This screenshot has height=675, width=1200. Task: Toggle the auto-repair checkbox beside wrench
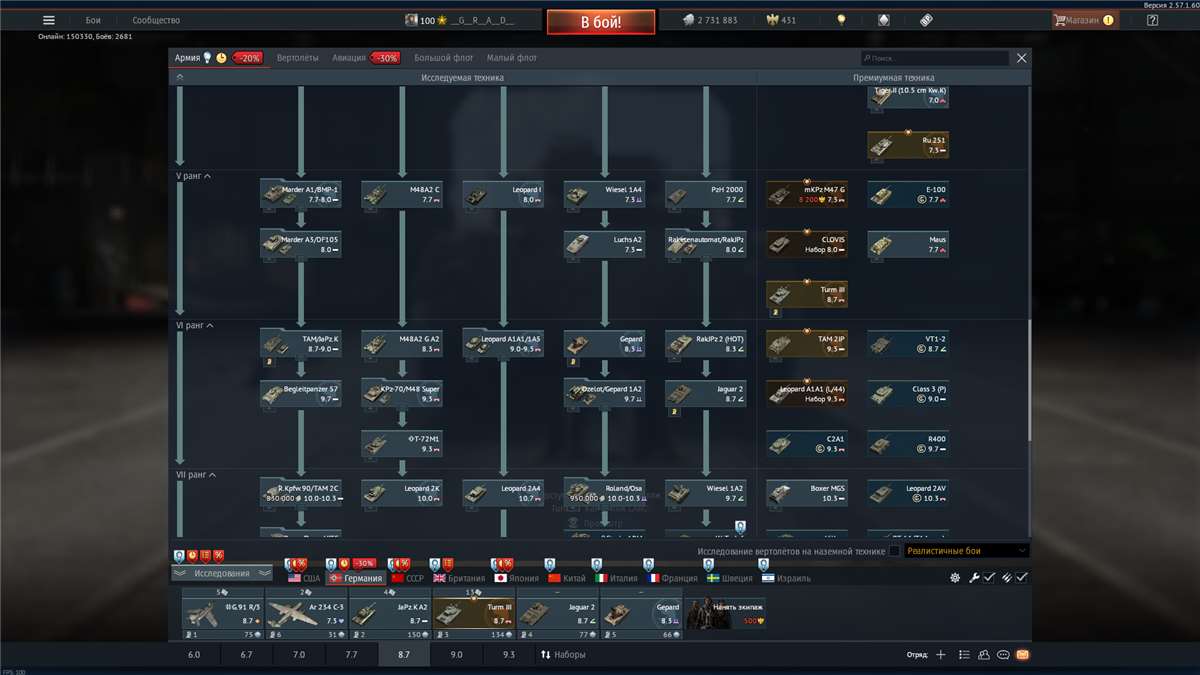click(x=989, y=578)
